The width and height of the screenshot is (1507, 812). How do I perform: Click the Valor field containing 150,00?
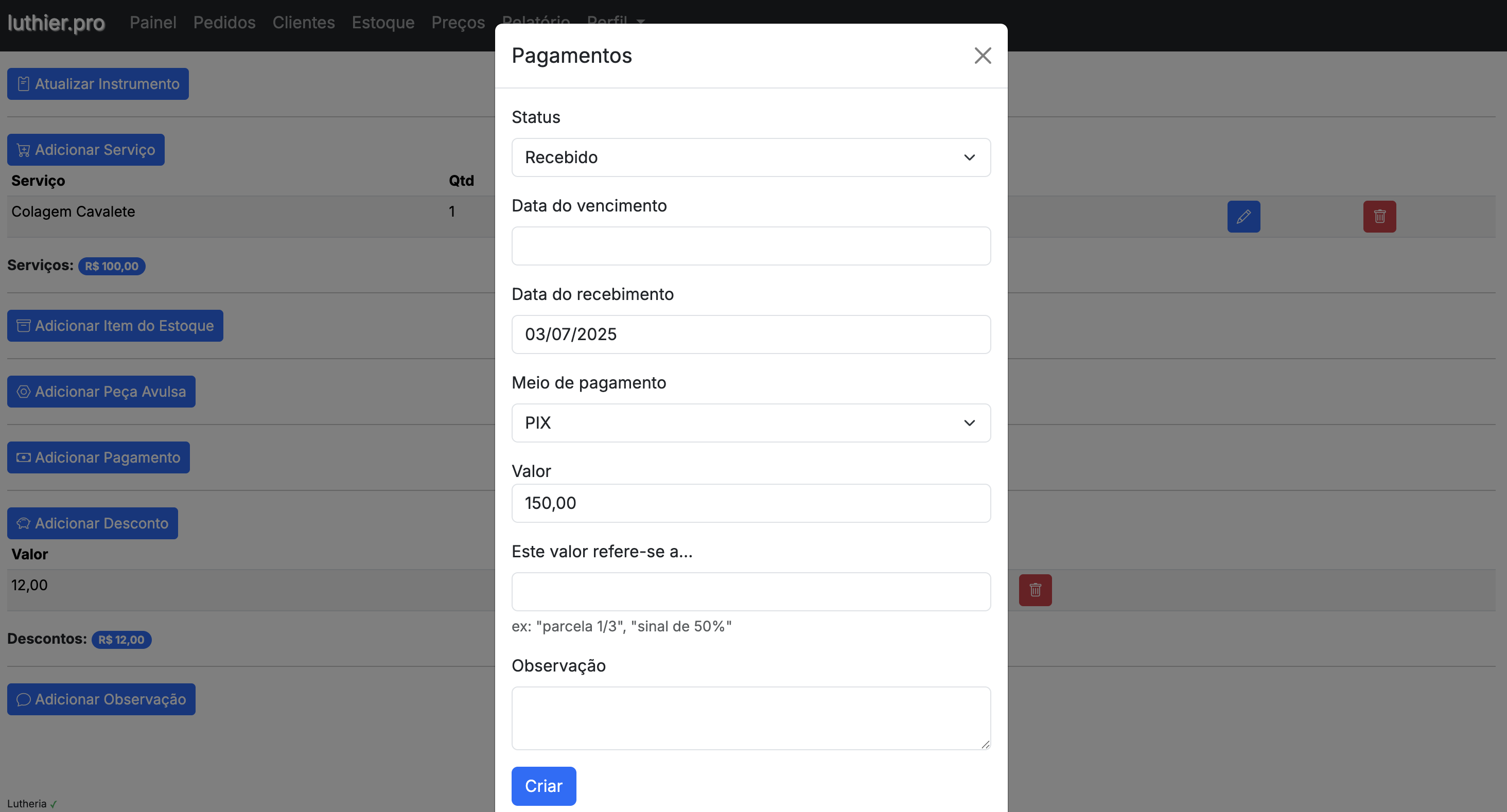click(750, 503)
